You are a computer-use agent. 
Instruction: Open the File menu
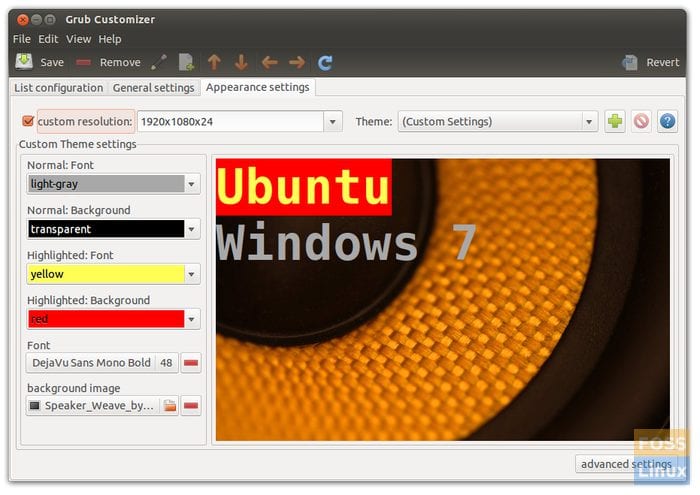(x=22, y=39)
